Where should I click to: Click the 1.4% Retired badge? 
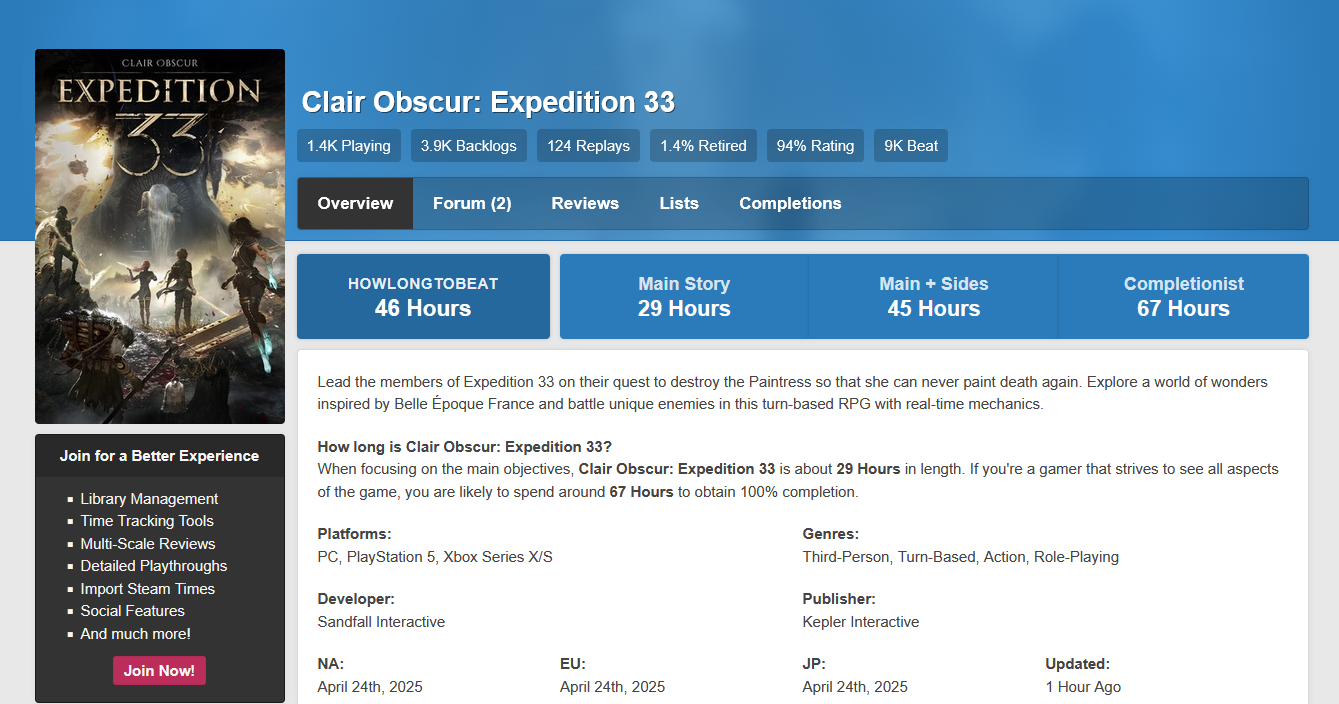tap(703, 146)
